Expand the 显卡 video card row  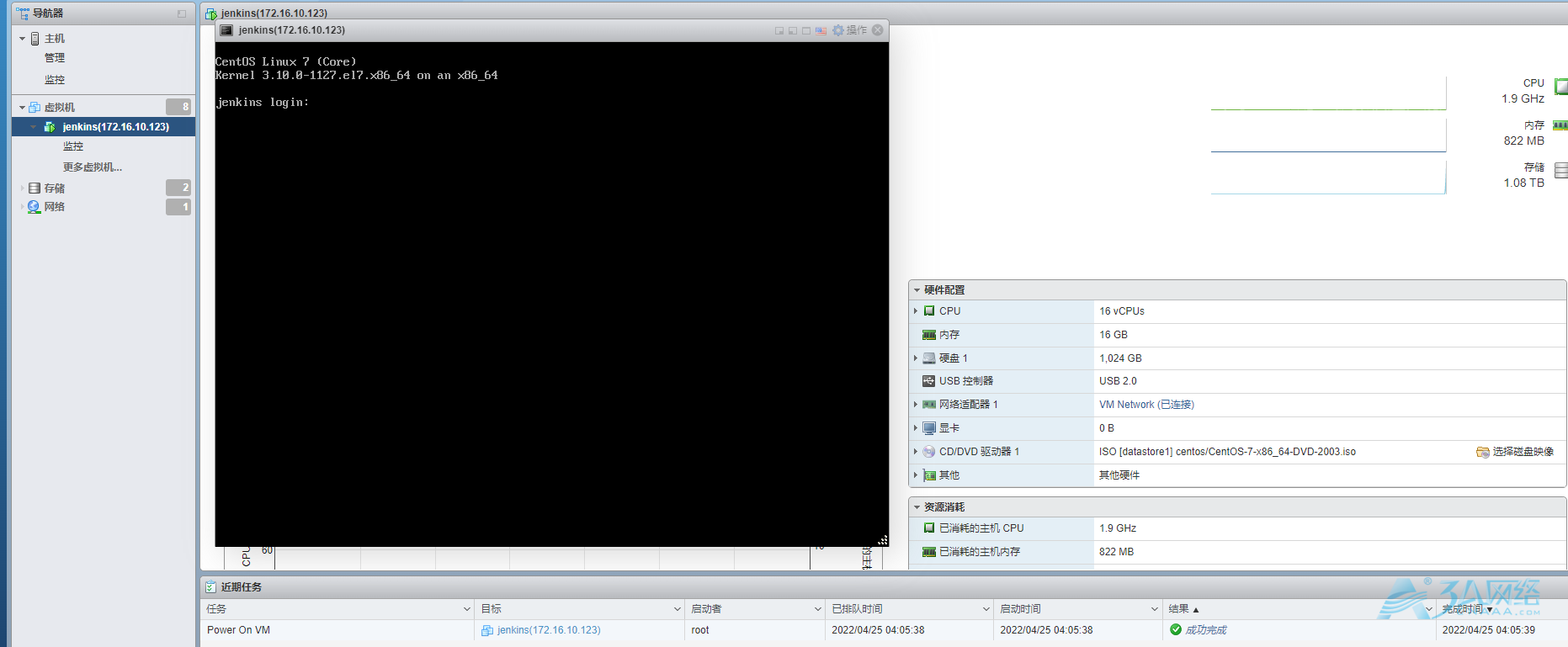click(x=916, y=428)
